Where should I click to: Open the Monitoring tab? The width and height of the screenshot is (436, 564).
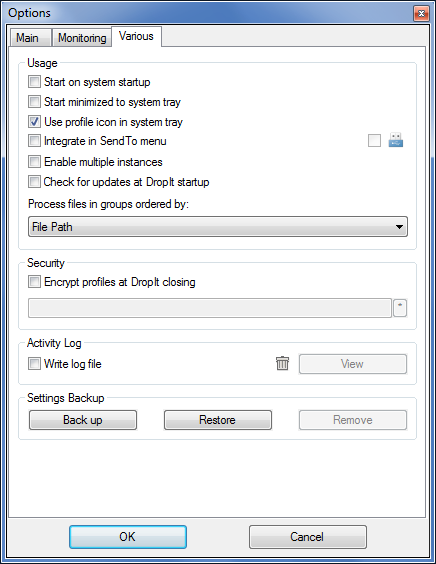pos(82,37)
